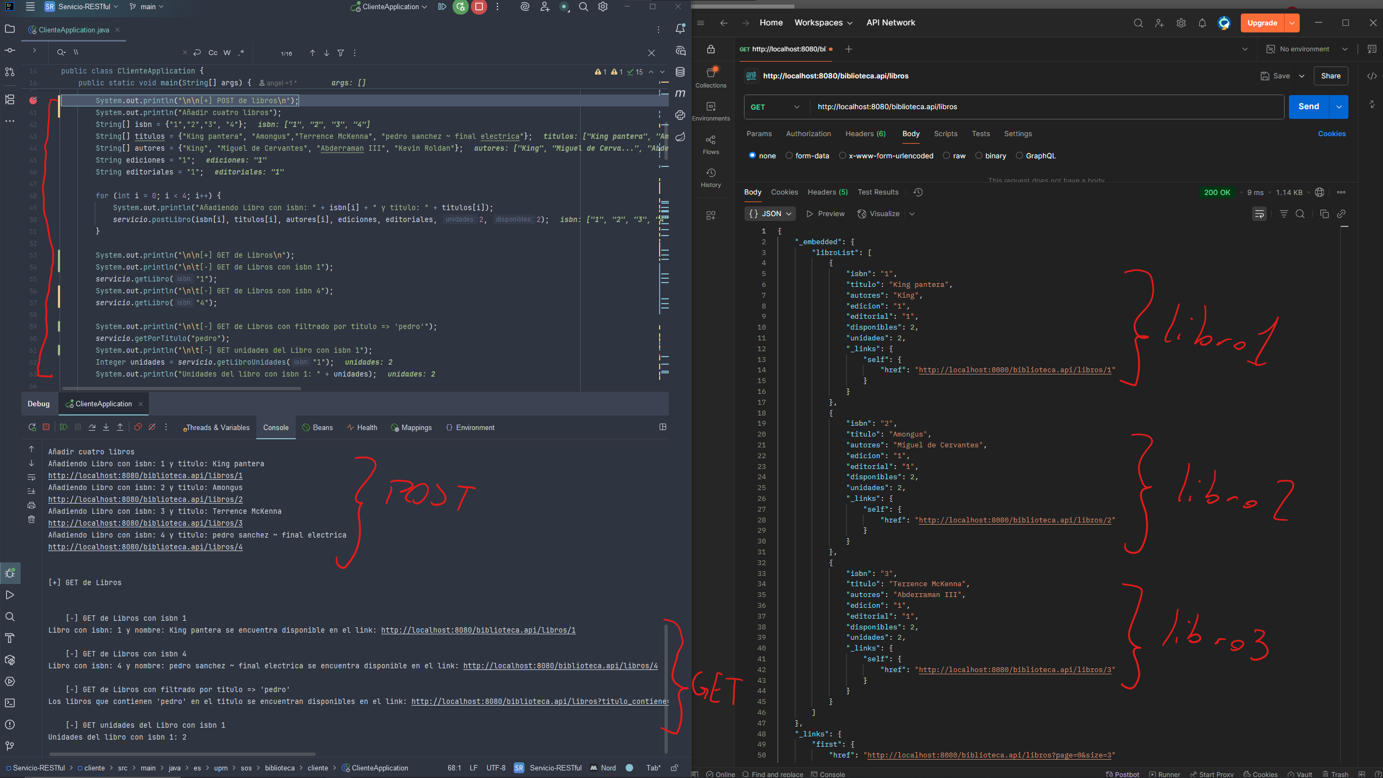Screen dimensions: 1383x778
Task: Click the Postman request URL field
Action: click(x=1047, y=107)
